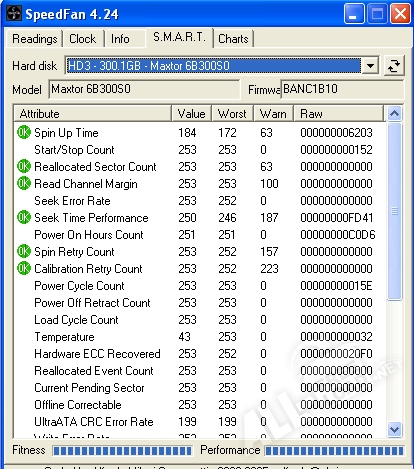Select the Power On Hours Count row
This screenshot has width=414, height=469.
(x=200, y=234)
